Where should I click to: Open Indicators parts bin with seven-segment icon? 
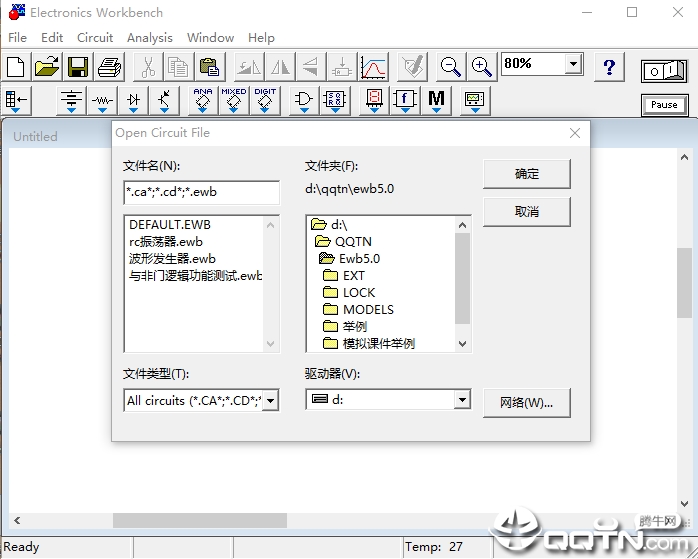point(374,101)
